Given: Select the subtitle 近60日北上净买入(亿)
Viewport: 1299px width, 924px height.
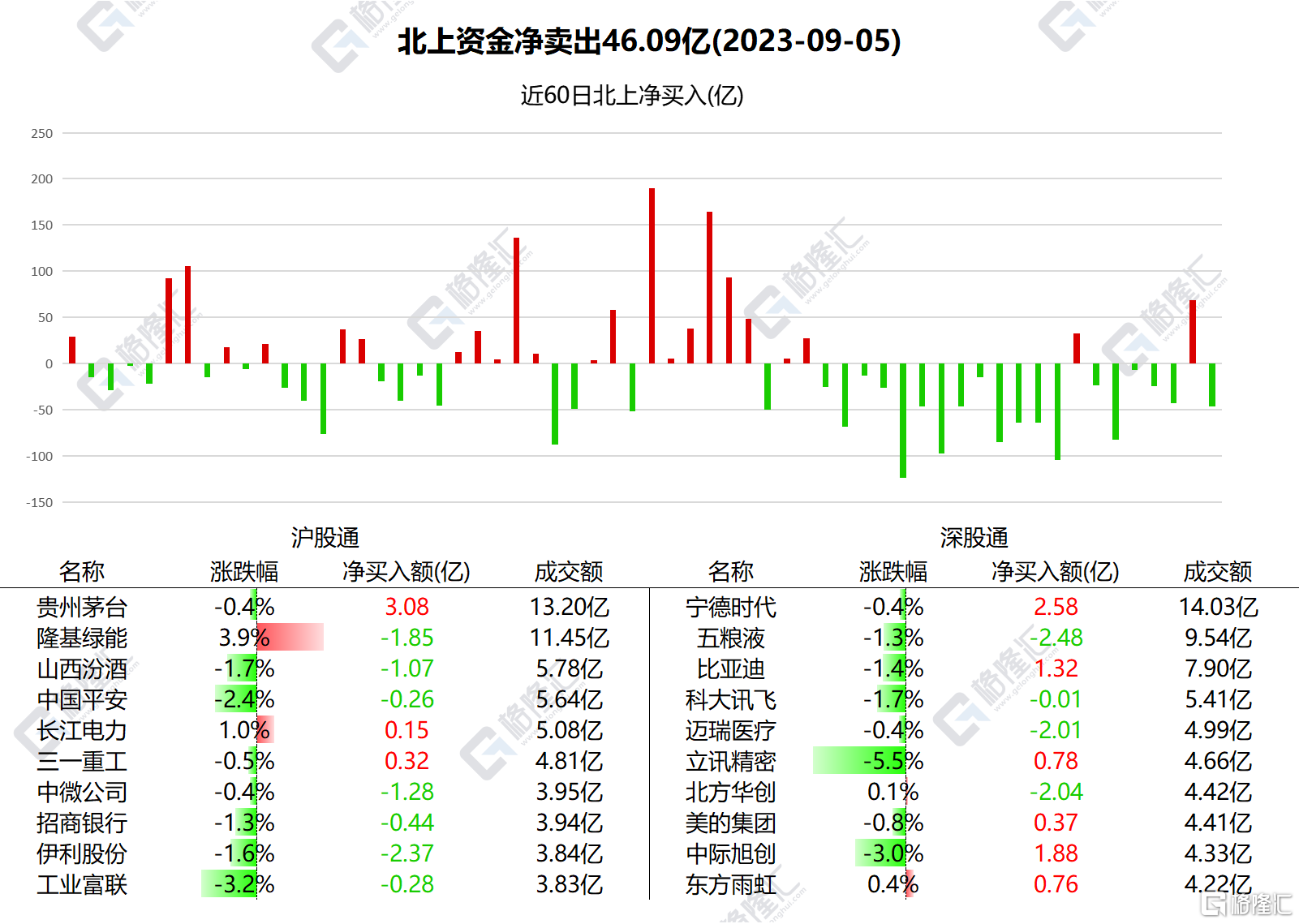Looking at the screenshot, I should click(x=632, y=96).
